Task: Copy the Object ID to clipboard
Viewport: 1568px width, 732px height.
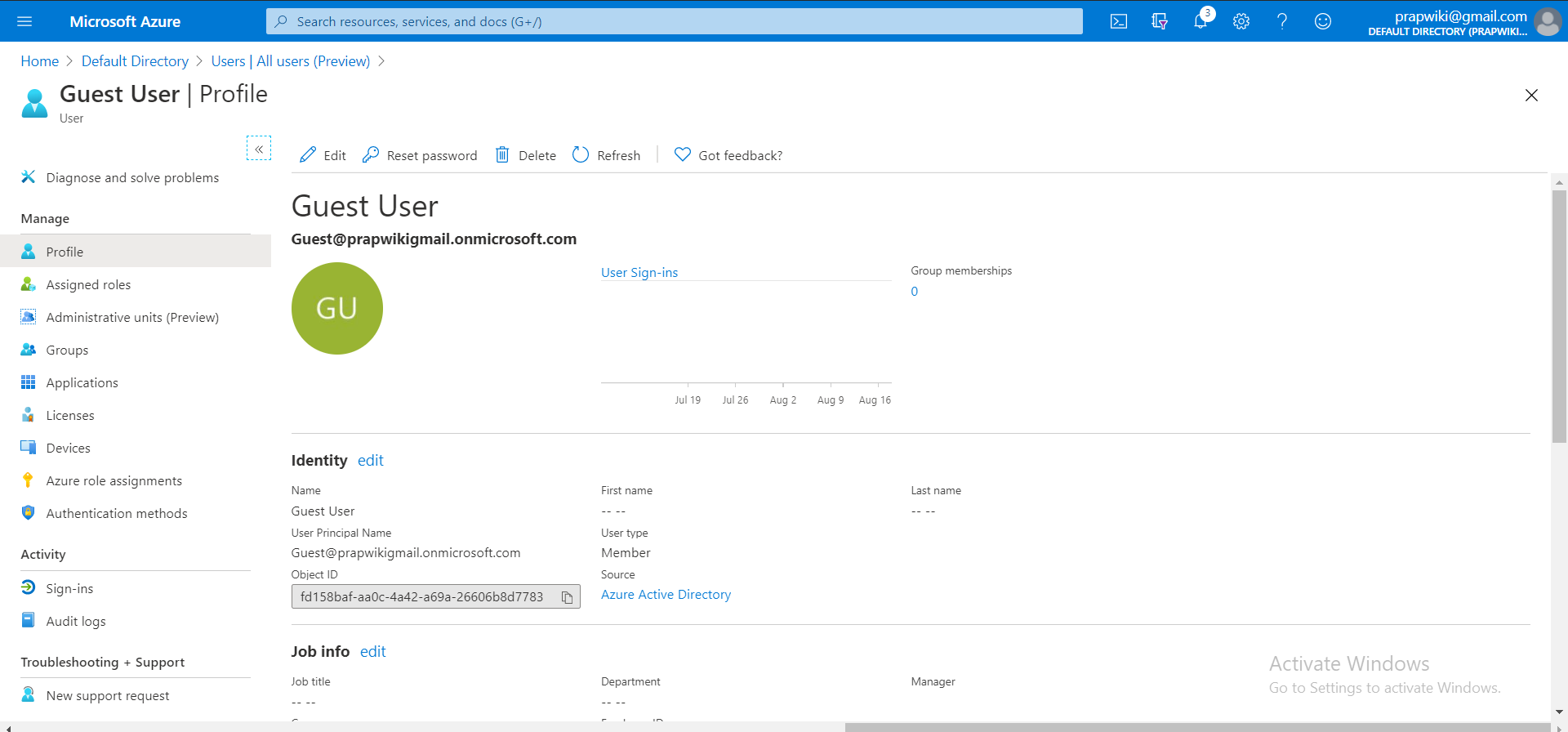Action: click(567, 597)
